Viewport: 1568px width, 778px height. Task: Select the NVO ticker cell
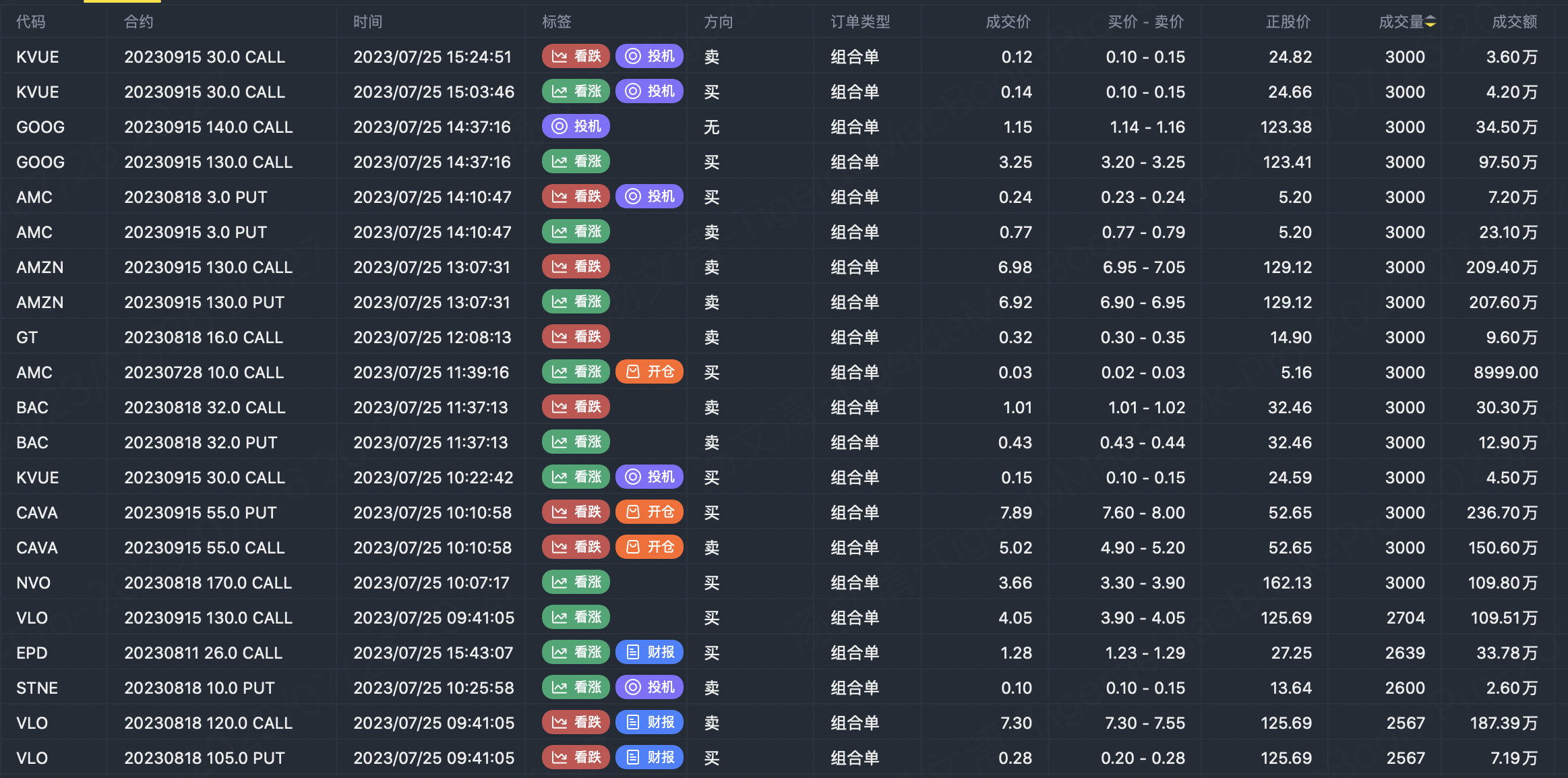tap(33, 582)
